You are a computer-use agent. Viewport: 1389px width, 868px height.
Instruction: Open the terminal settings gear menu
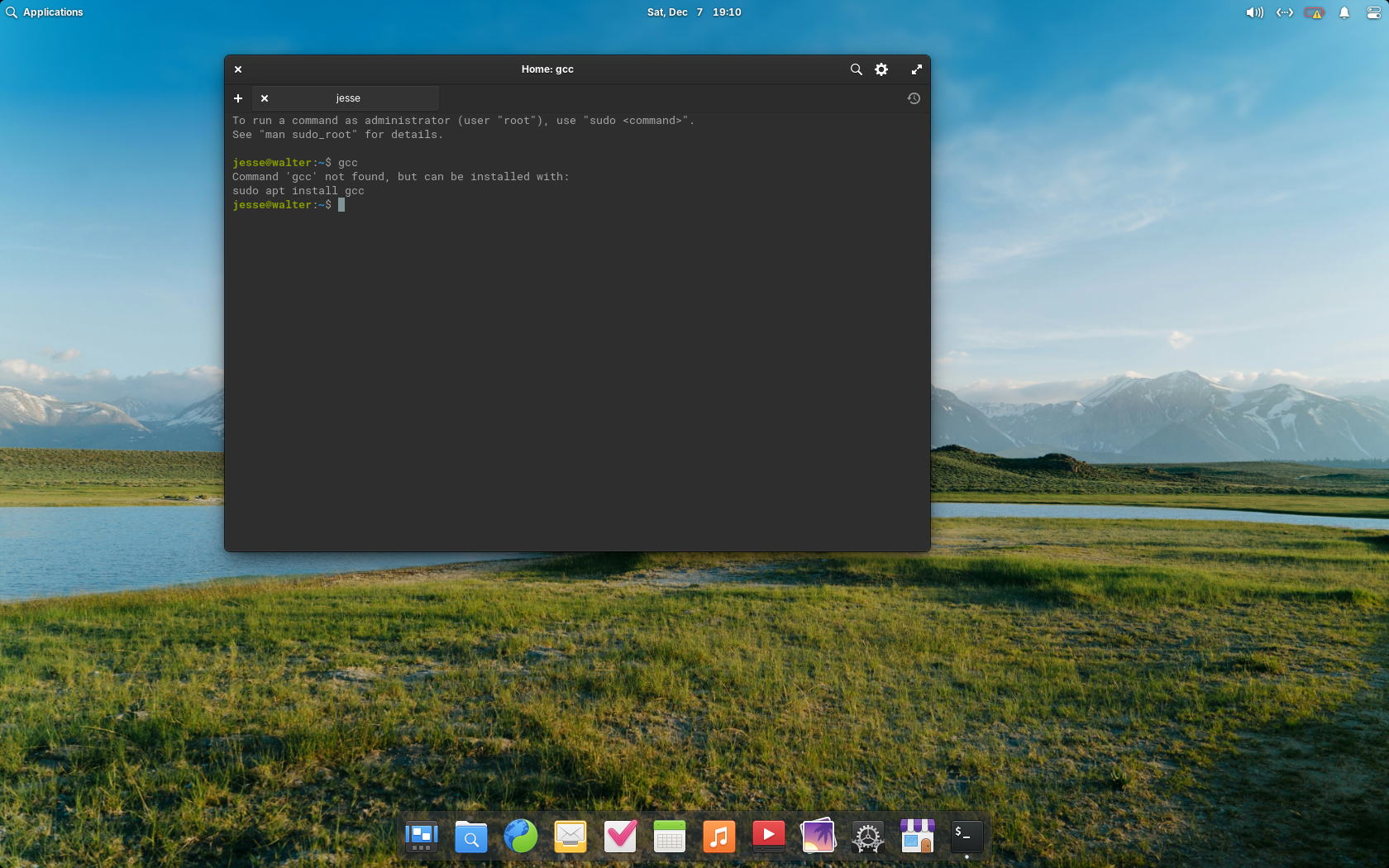(881, 69)
